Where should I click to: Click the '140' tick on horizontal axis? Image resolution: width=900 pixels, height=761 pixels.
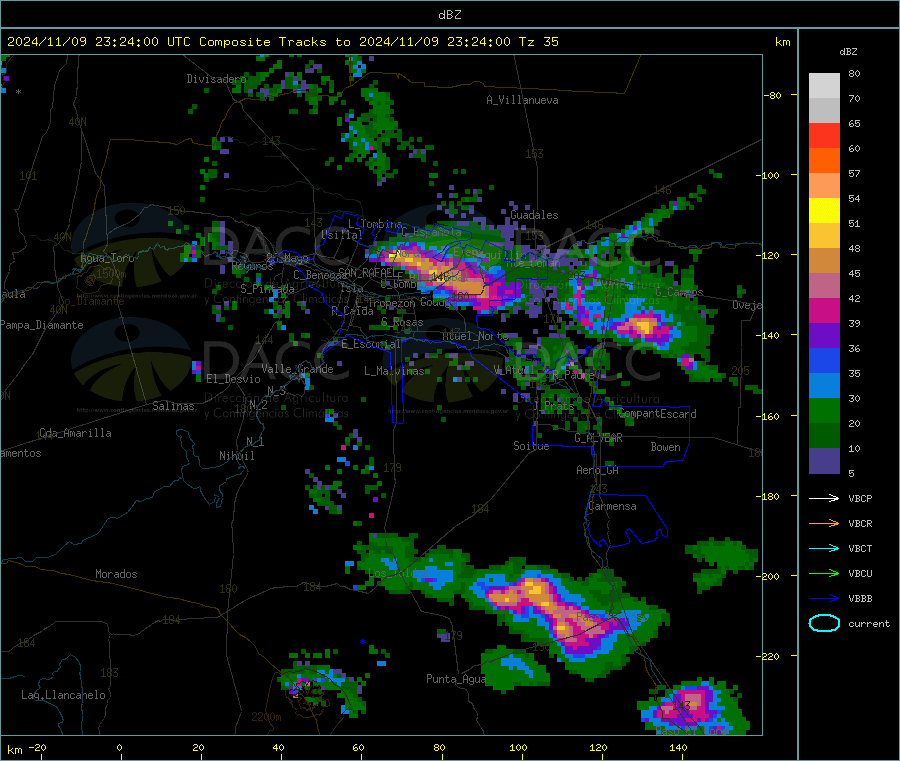click(678, 747)
